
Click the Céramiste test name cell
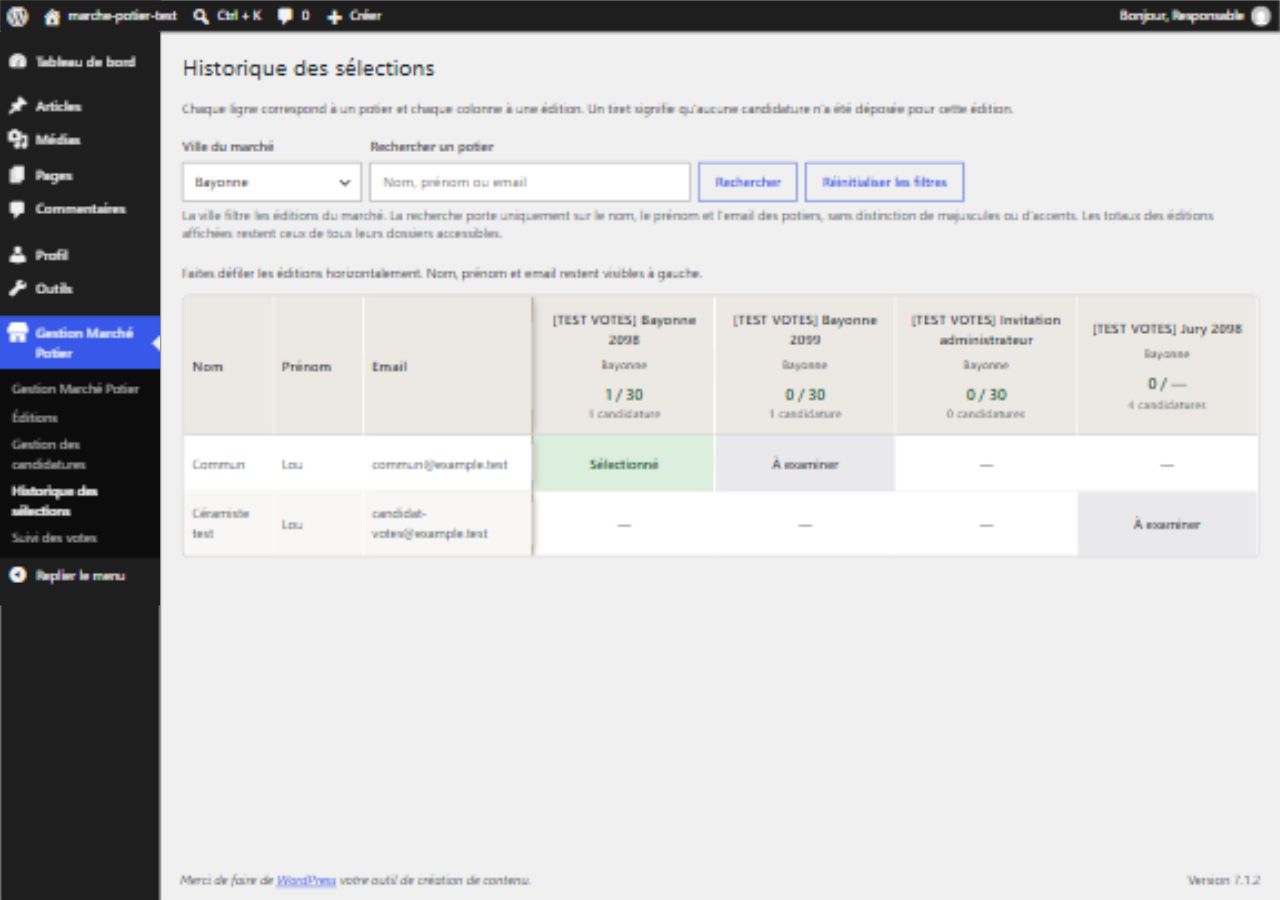point(227,524)
